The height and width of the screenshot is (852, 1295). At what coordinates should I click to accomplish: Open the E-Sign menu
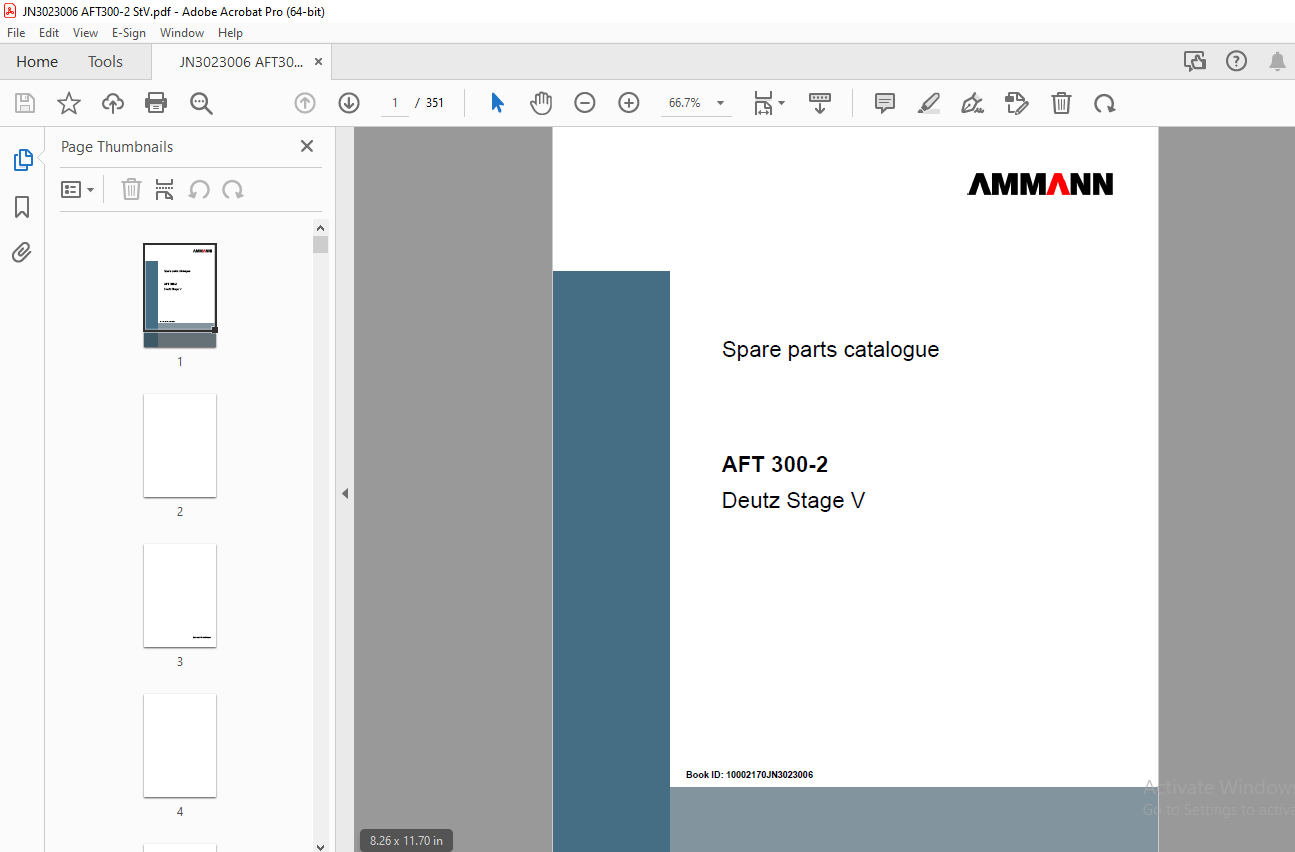[x=129, y=33]
